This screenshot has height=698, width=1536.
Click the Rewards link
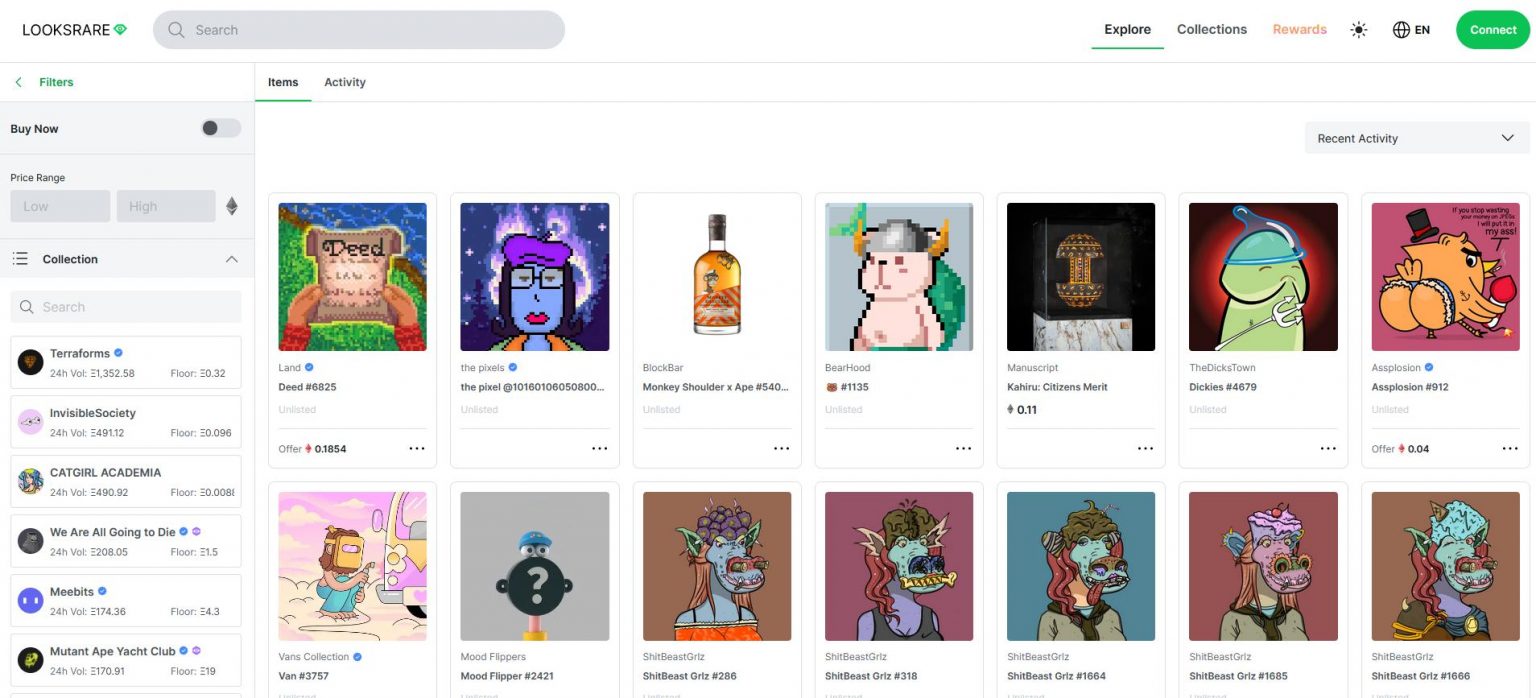point(1299,29)
